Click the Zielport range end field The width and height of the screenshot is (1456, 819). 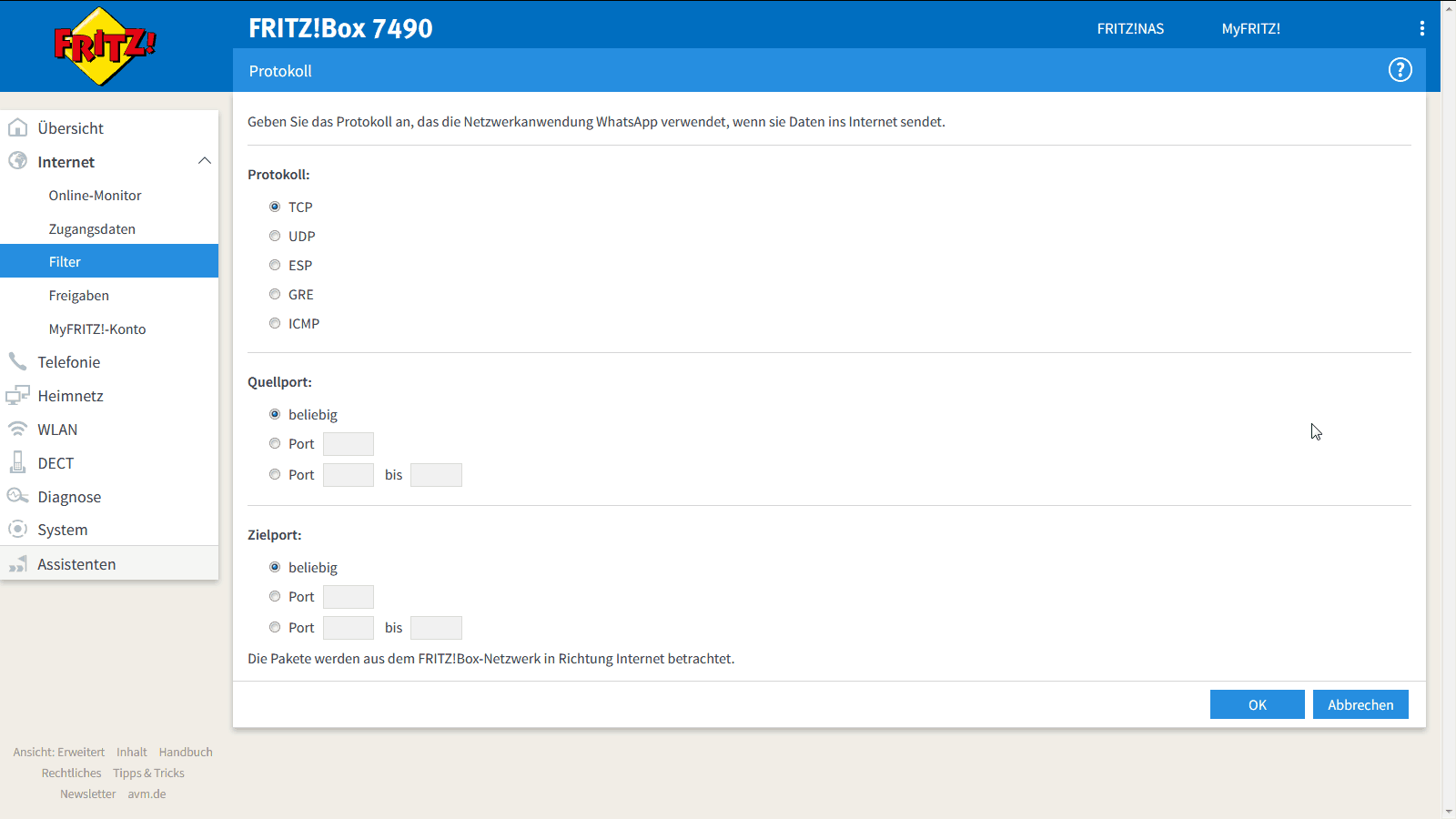(436, 627)
